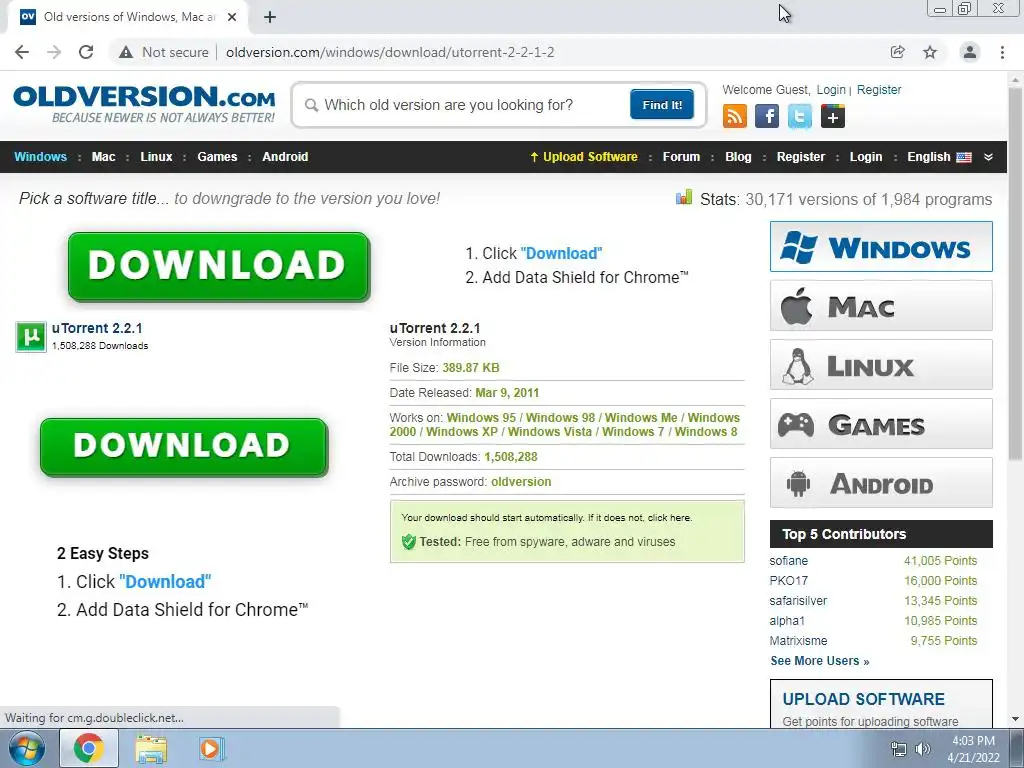Click Login in the black navigation bar
The image size is (1024, 768).
pyautogui.click(x=865, y=157)
